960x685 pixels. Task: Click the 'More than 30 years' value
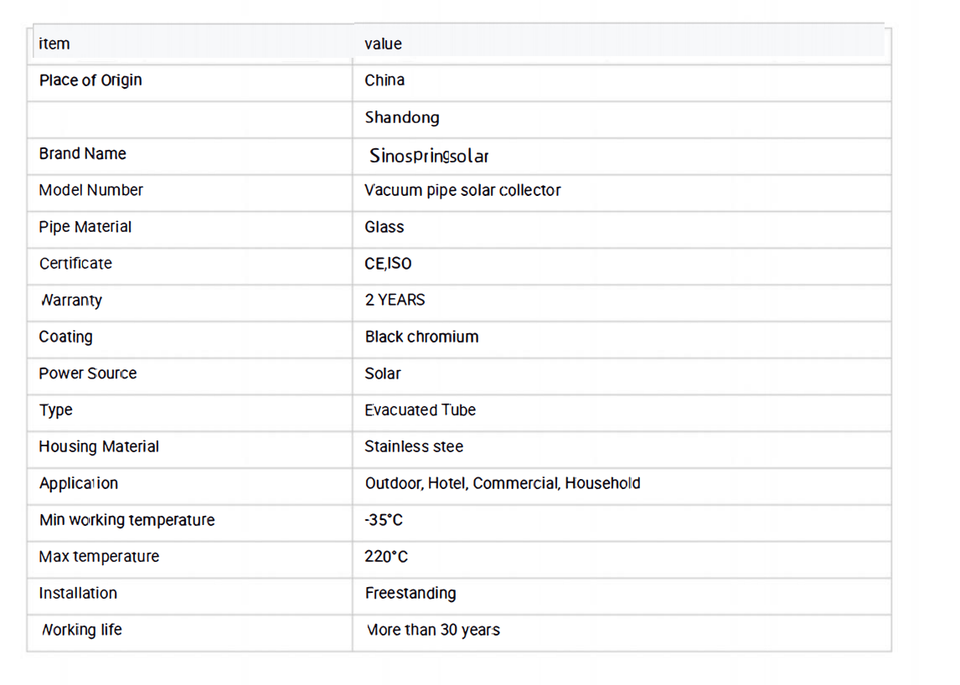(x=433, y=630)
